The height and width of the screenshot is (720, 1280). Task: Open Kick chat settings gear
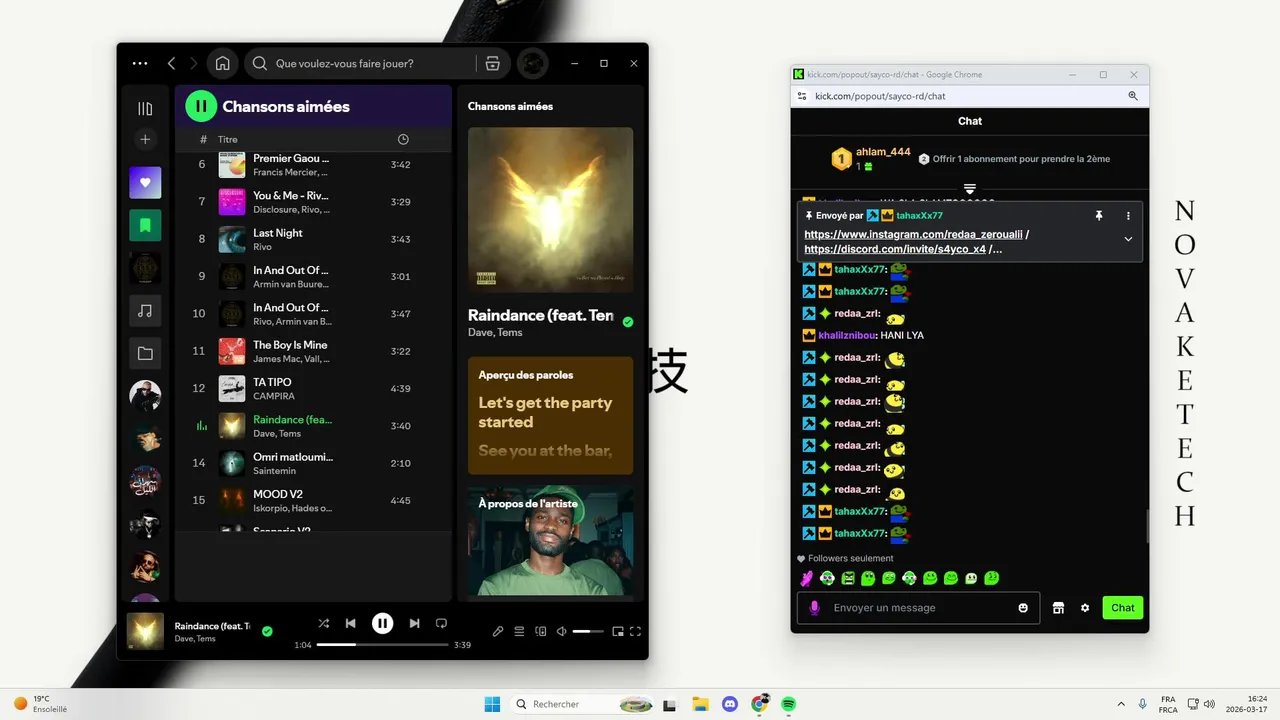click(1085, 608)
